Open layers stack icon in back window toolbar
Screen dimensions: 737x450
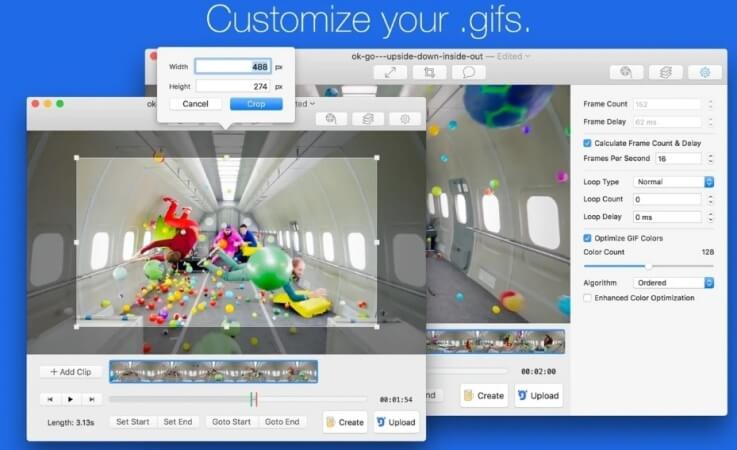coord(665,72)
